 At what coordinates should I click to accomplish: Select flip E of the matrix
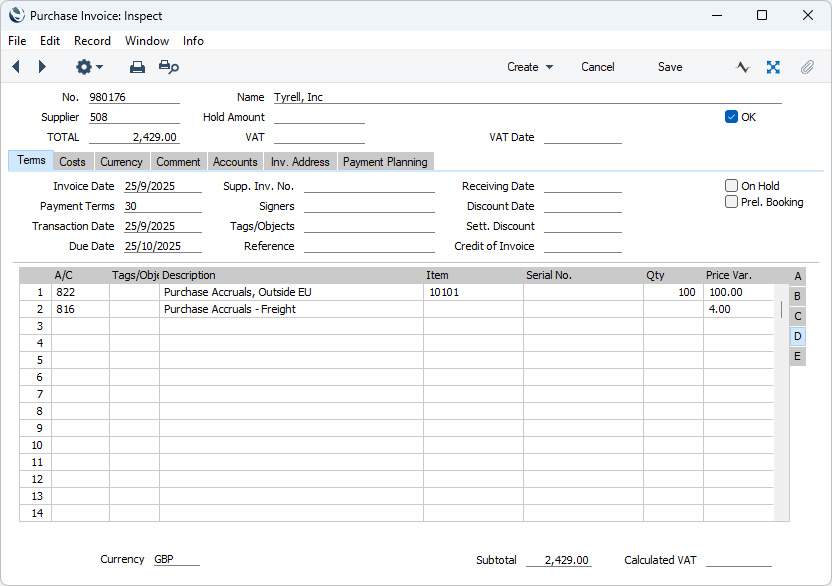pyautogui.click(x=798, y=356)
